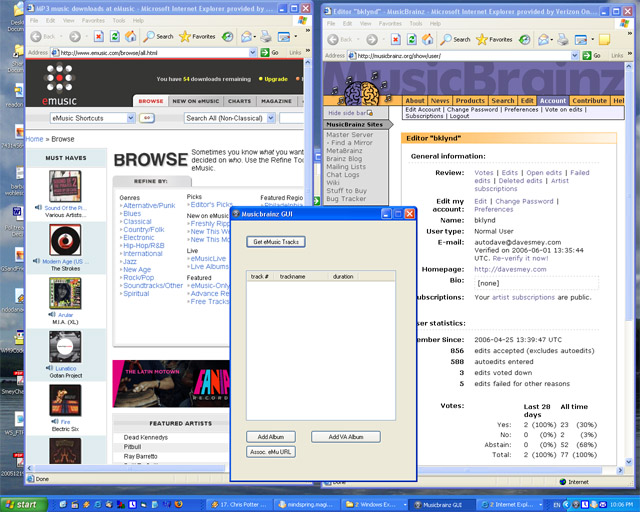
Task: Open http://davesmey.com homepage link
Action: click(510, 269)
